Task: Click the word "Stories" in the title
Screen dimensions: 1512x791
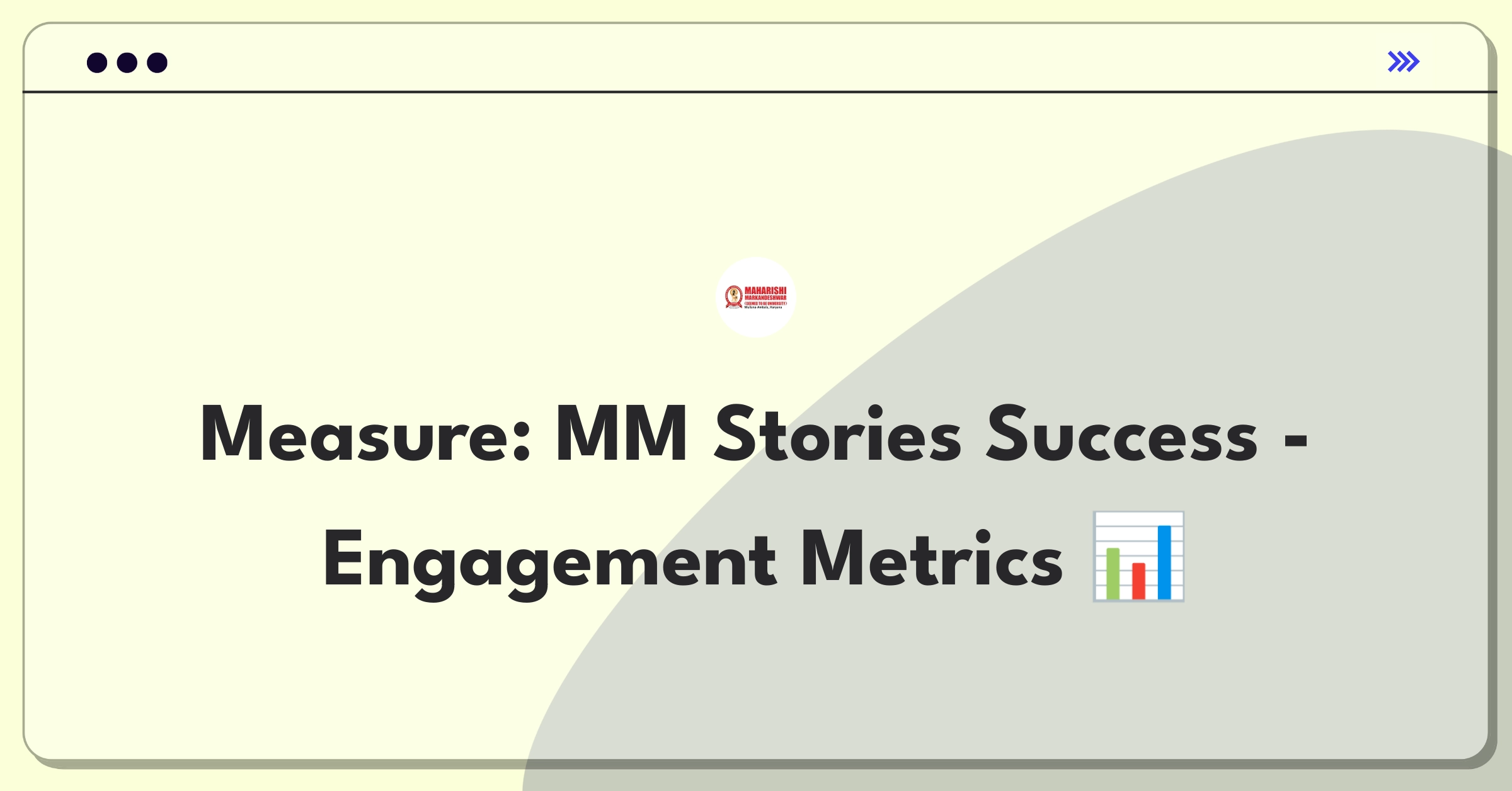Action: [x=838, y=435]
